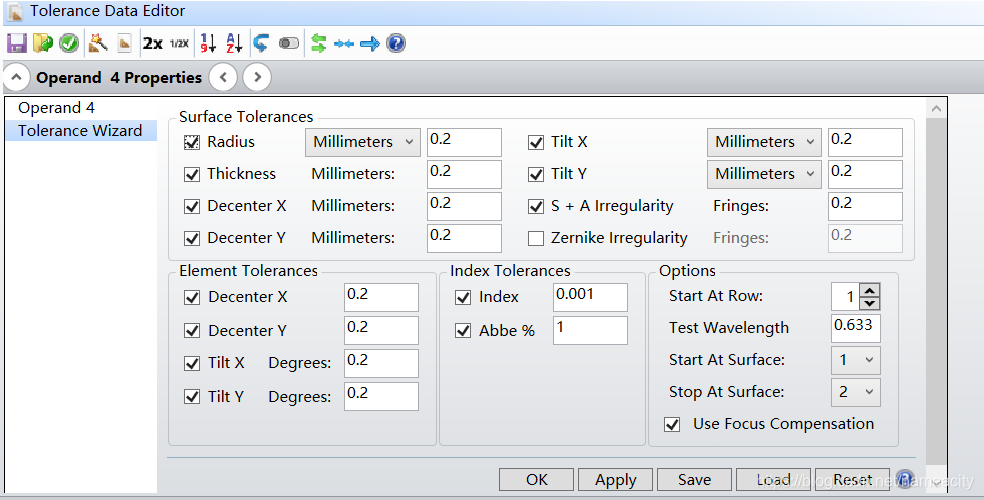The image size is (984, 500).
Task: Click the Reset button
Action: pos(852,480)
